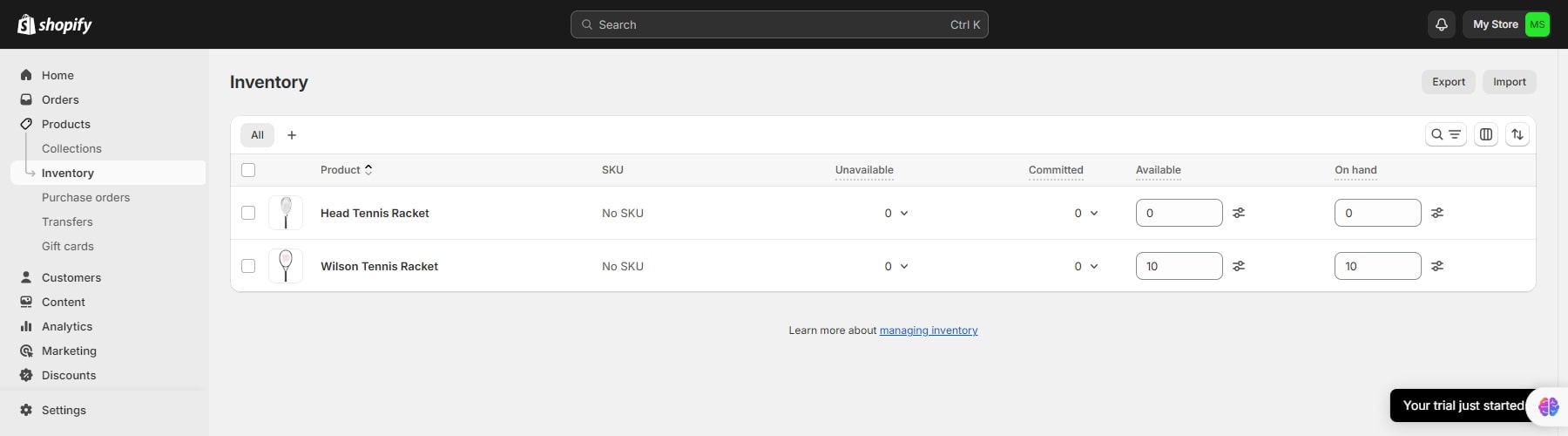Click the Customers person icon
1568x436 pixels.
[x=26, y=277]
